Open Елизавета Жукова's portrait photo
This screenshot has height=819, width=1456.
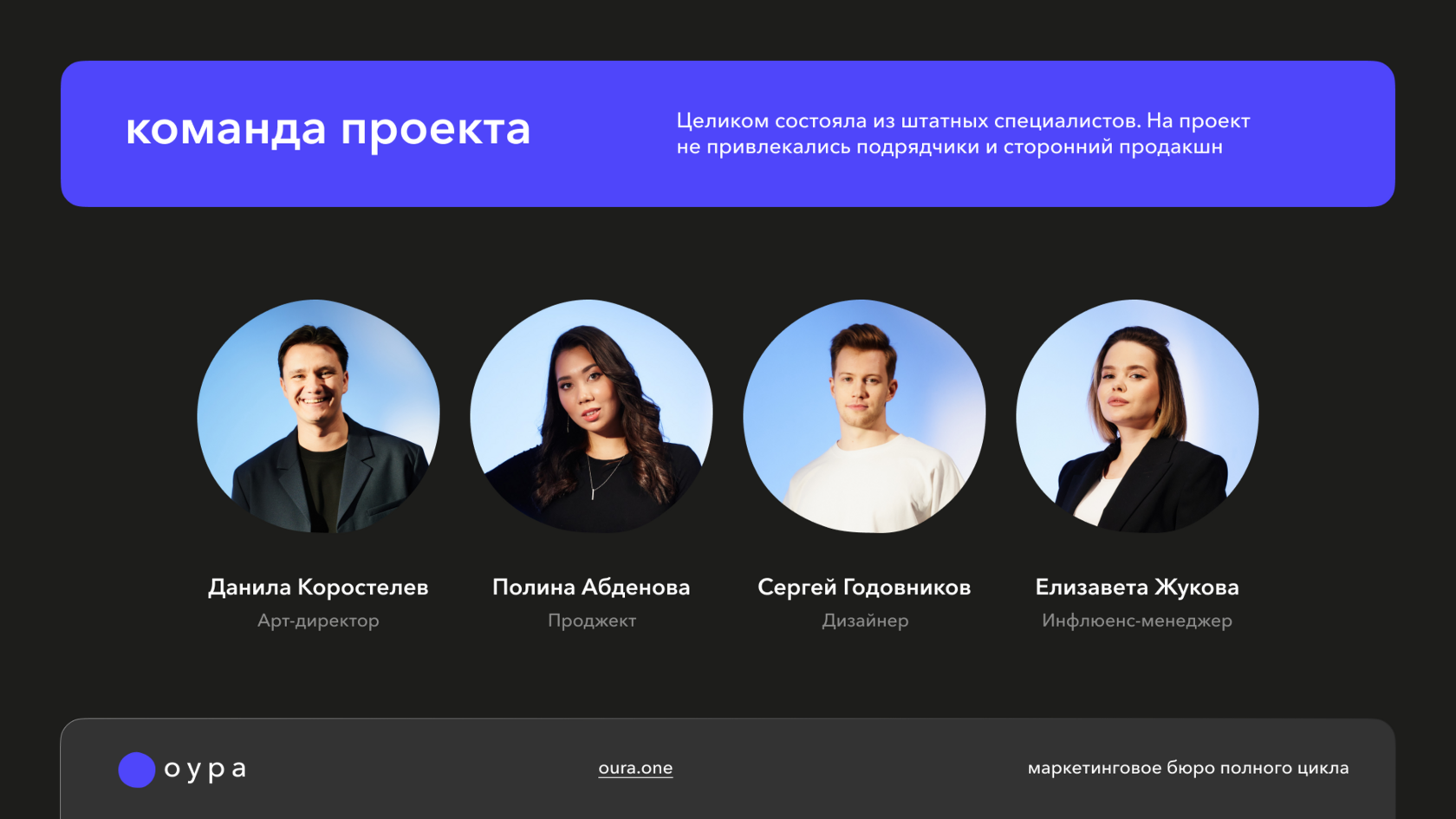pyautogui.click(x=1137, y=416)
